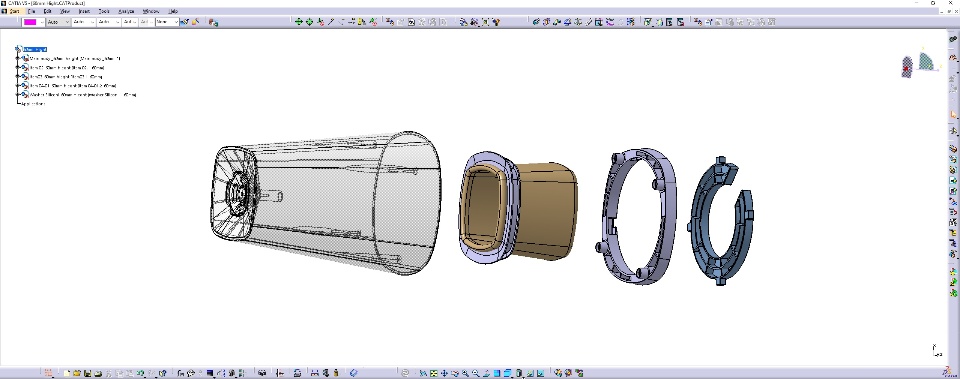Open the Tools menu
The image size is (960, 379).
pyautogui.click(x=104, y=11)
